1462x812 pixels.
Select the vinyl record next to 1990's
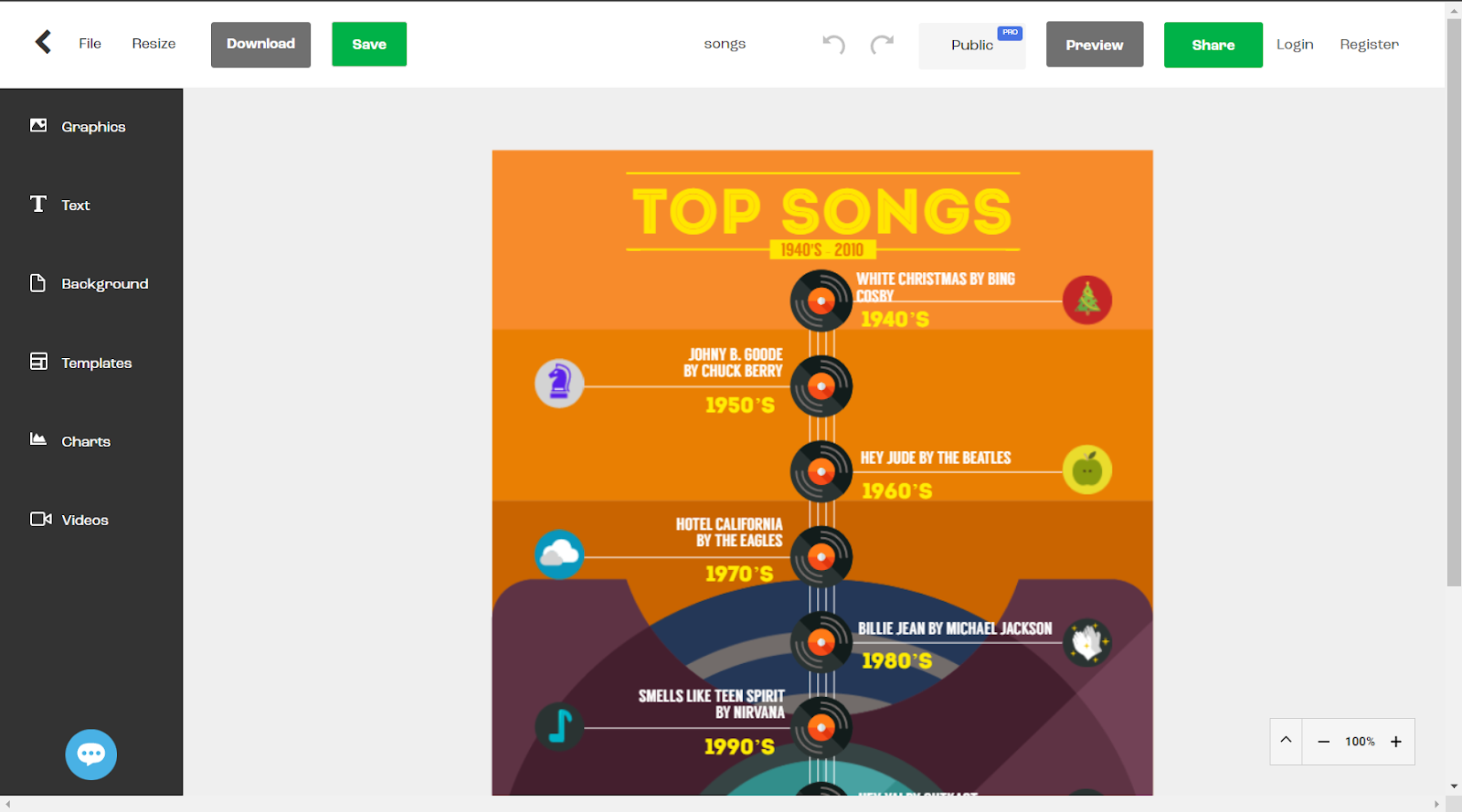tap(821, 728)
